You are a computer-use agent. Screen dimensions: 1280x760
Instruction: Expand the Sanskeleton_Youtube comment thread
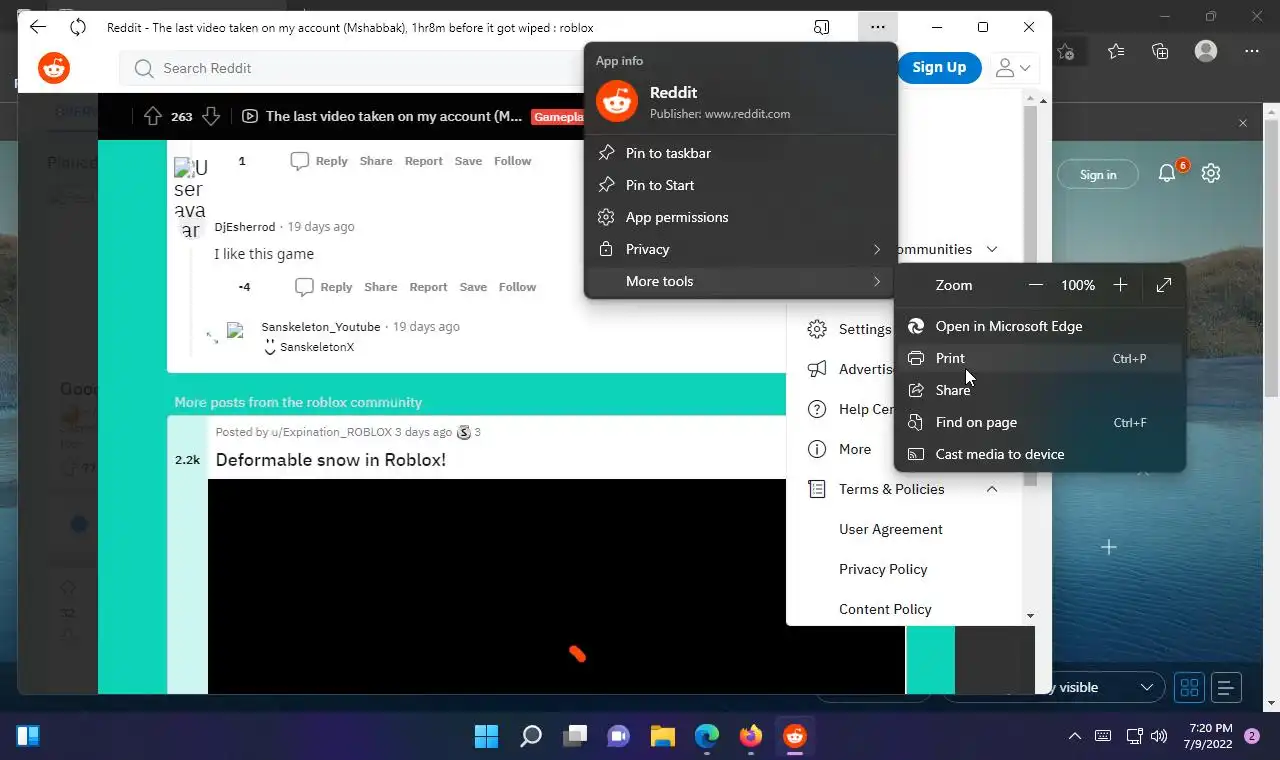click(x=212, y=338)
